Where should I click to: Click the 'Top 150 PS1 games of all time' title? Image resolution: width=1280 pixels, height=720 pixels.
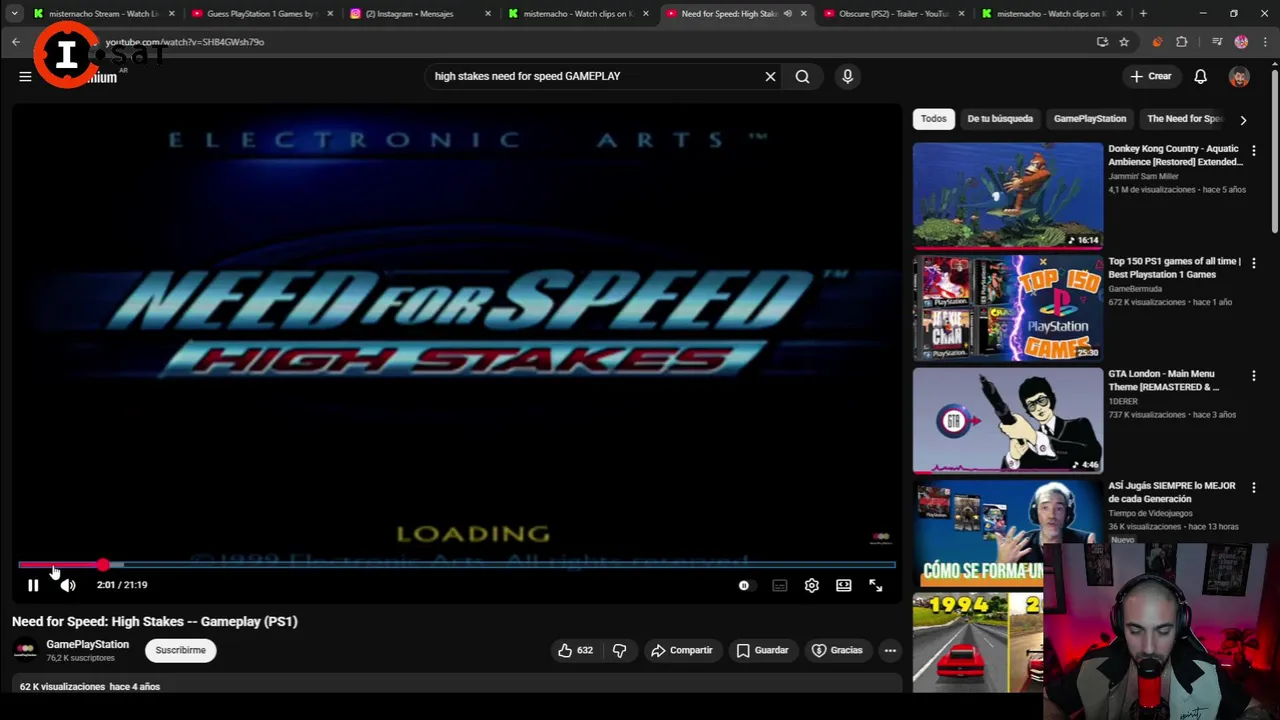(x=1174, y=268)
